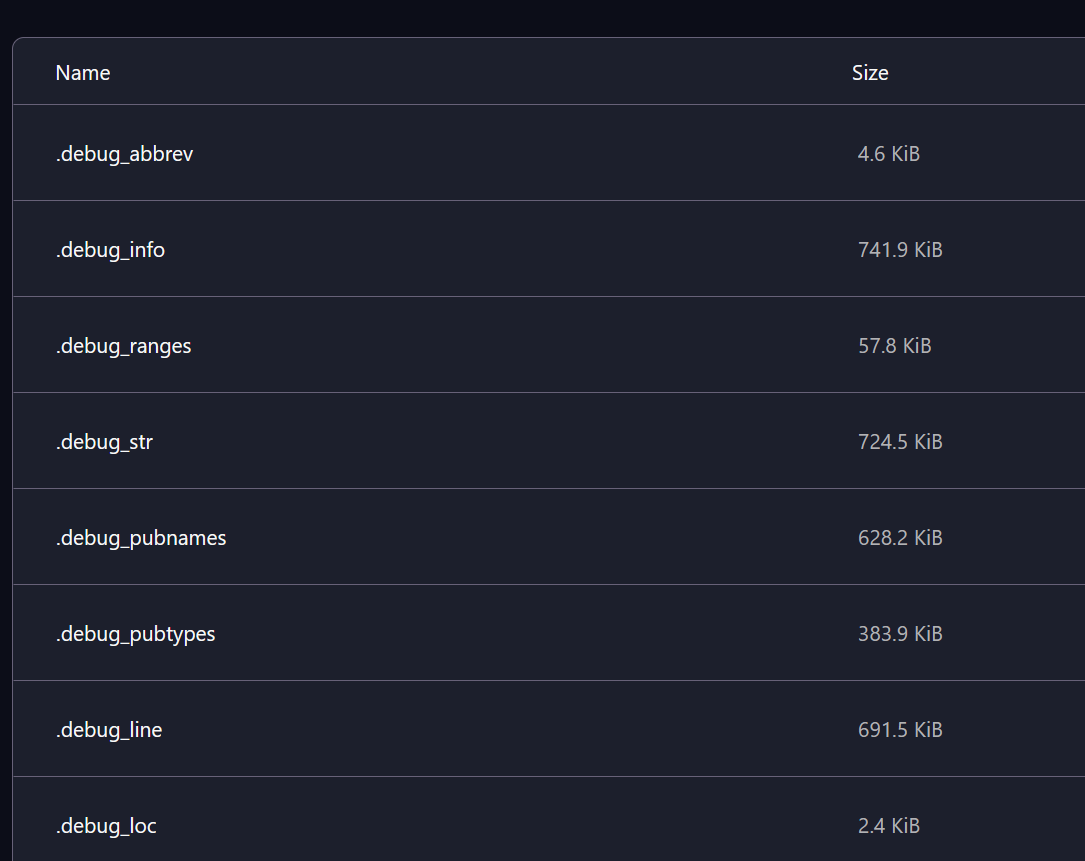Viewport: 1085px width, 861px height.
Task: Click the 628.2 KiB size value
Action: click(x=900, y=538)
